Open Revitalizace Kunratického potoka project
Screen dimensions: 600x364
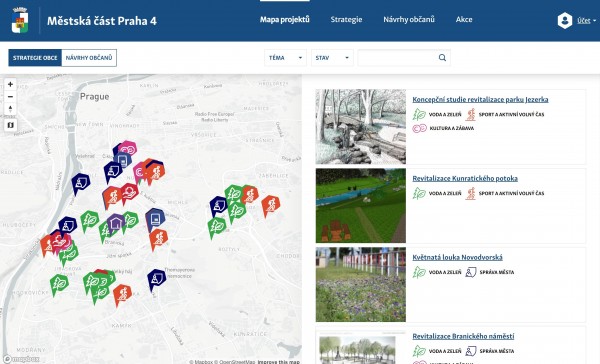(465, 178)
